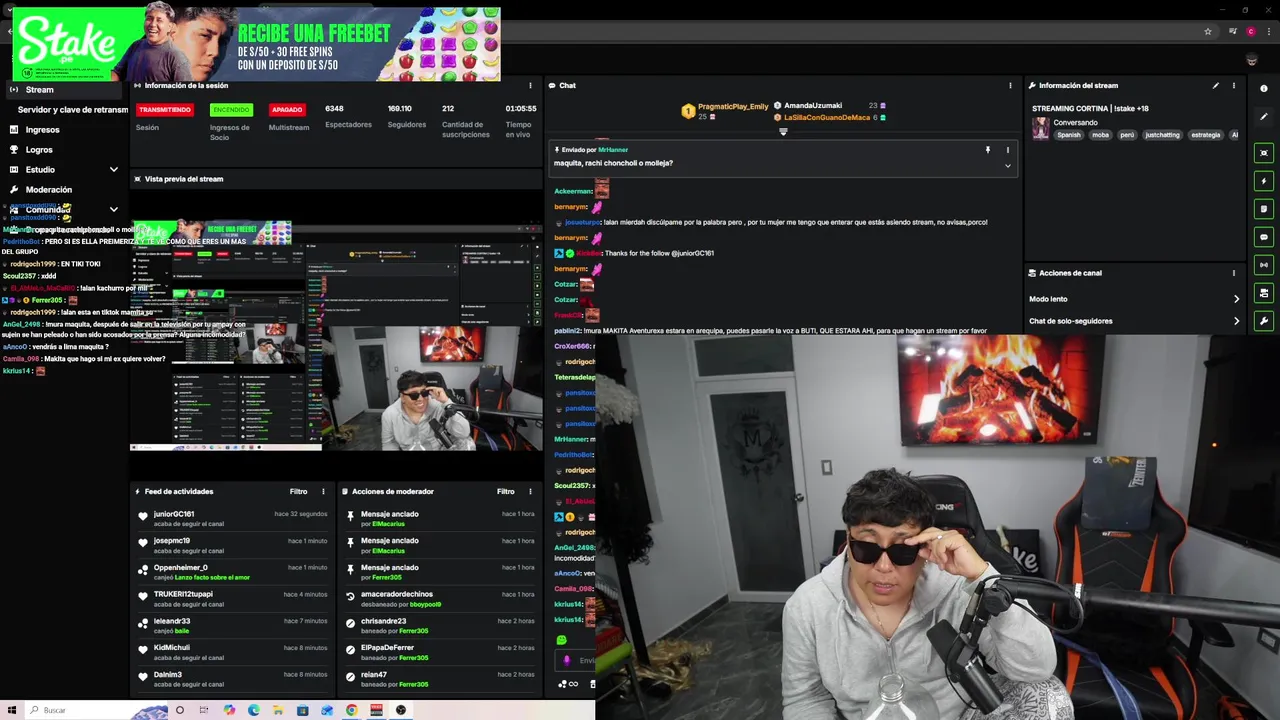Open Microsoft Edge from taskbar

point(253,710)
